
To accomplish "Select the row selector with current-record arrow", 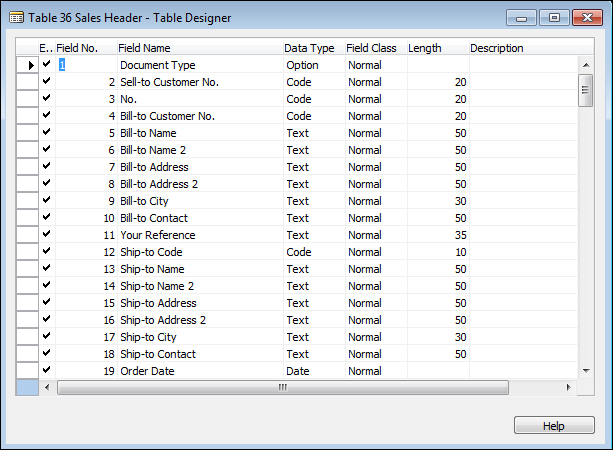I will click(x=27, y=65).
